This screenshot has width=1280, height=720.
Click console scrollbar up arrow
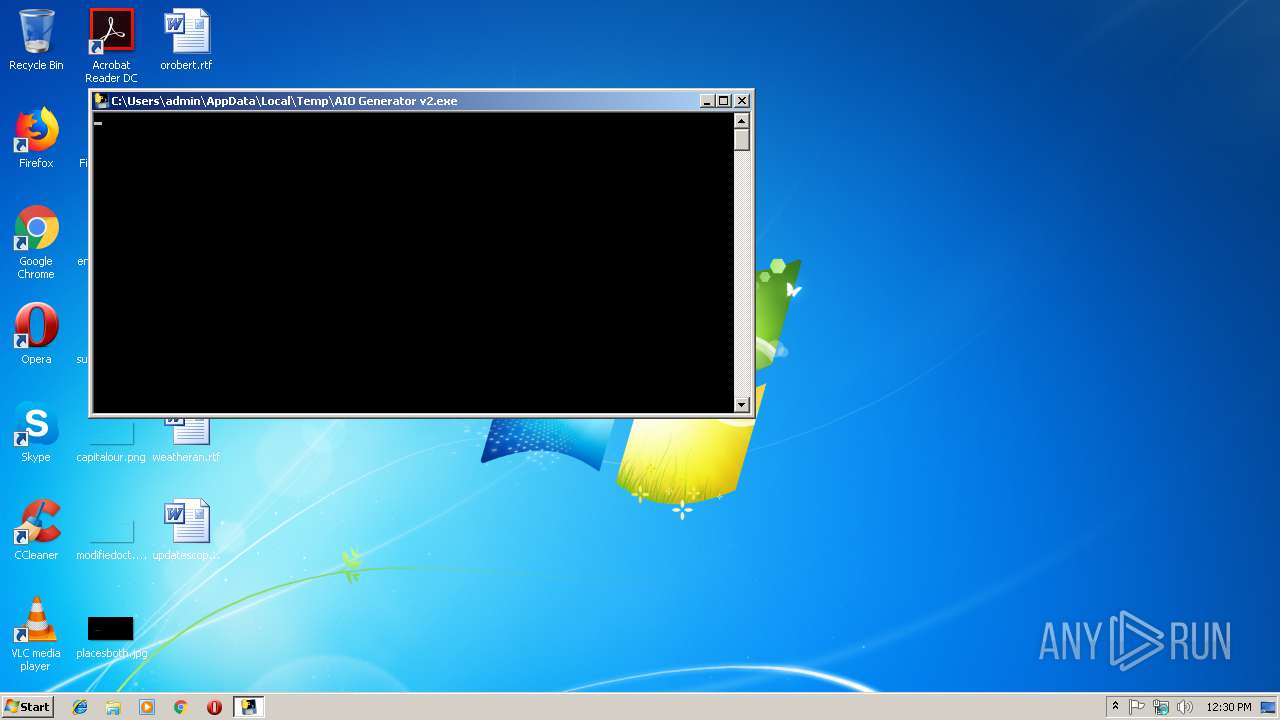pyautogui.click(x=742, y=121)
